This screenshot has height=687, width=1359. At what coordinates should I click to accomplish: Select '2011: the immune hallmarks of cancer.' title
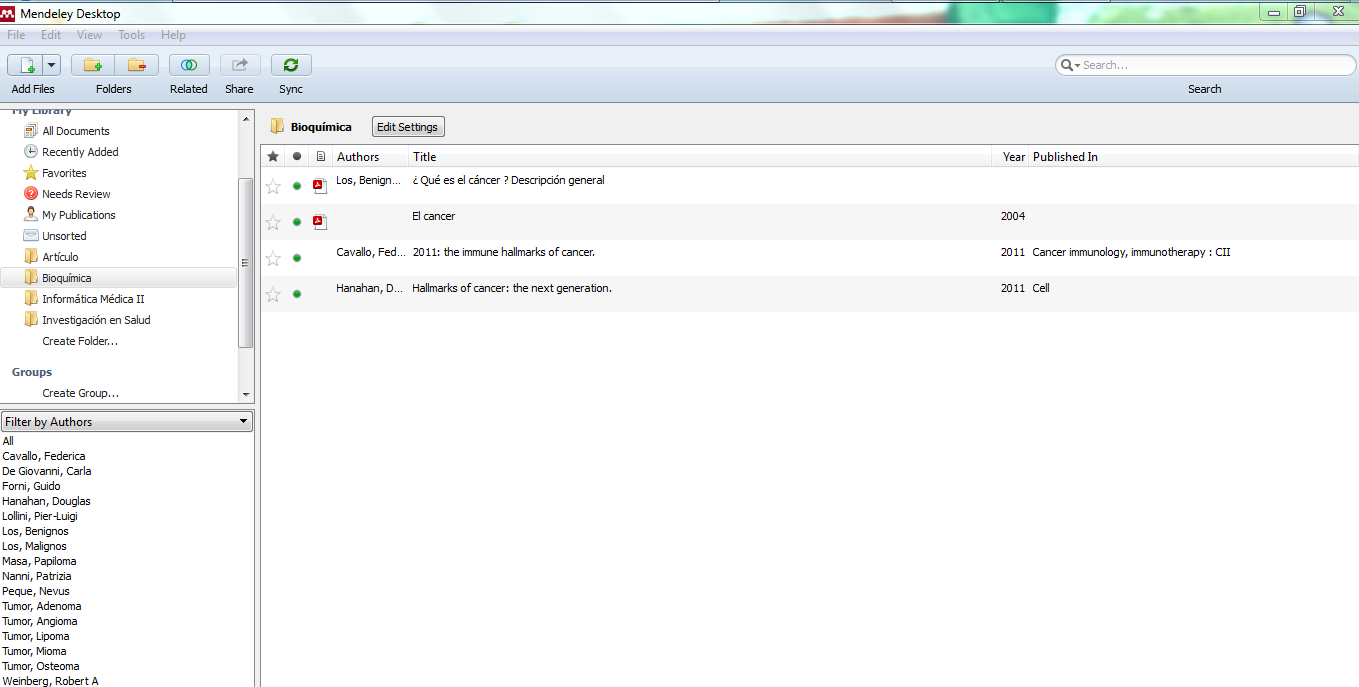pos(503,252)
